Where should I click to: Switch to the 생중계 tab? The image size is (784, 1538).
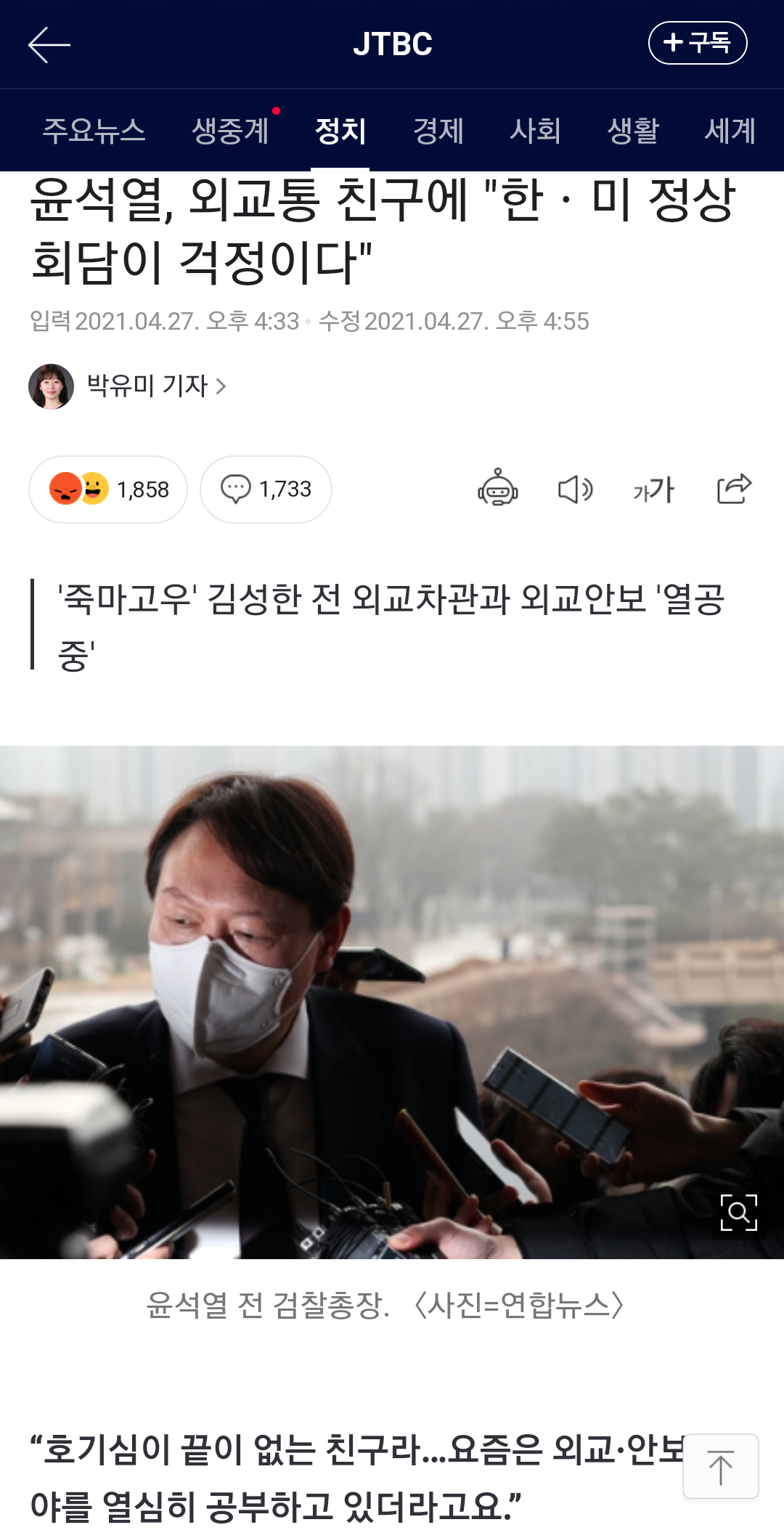pyautogui.click(x=230, y=131)
